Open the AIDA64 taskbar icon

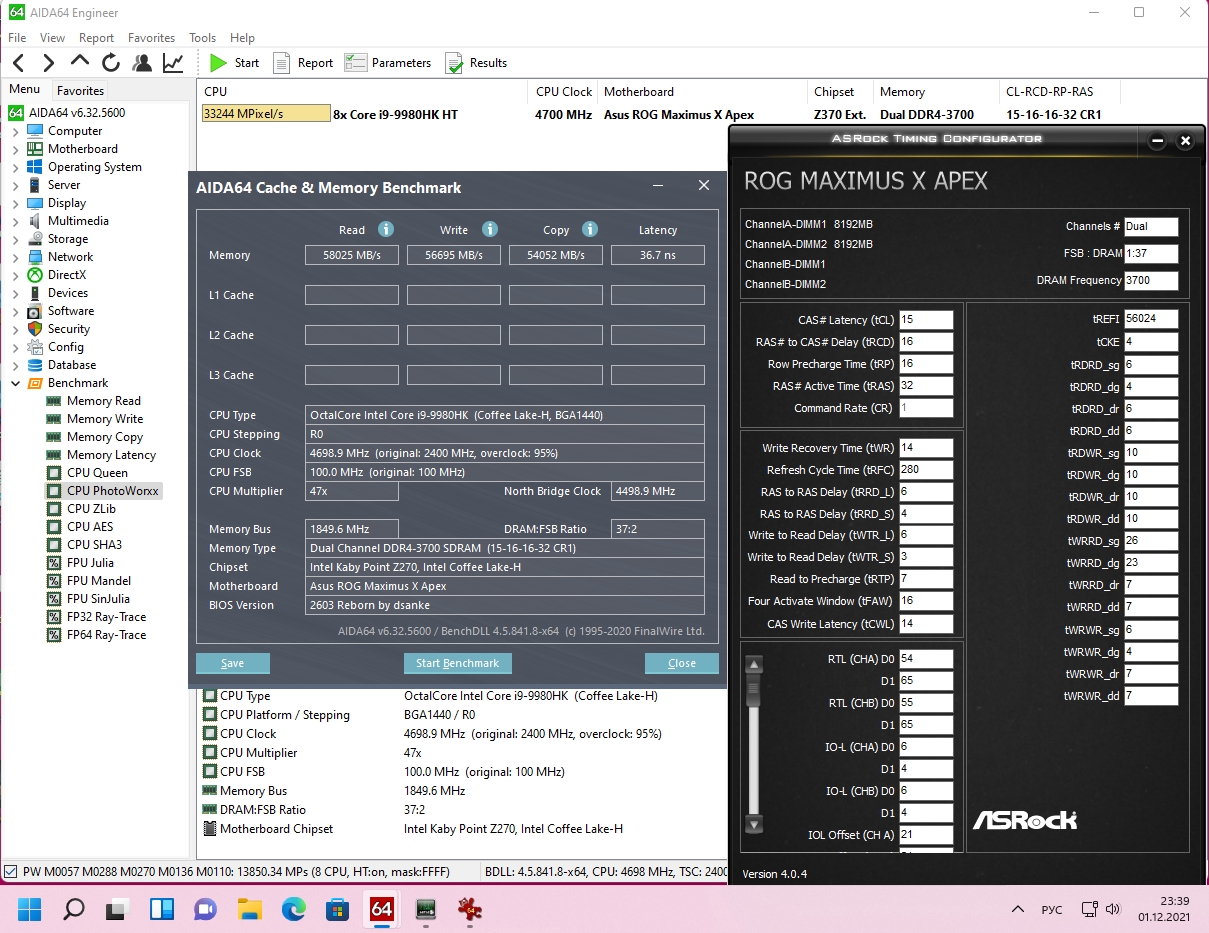pos(382,909)
